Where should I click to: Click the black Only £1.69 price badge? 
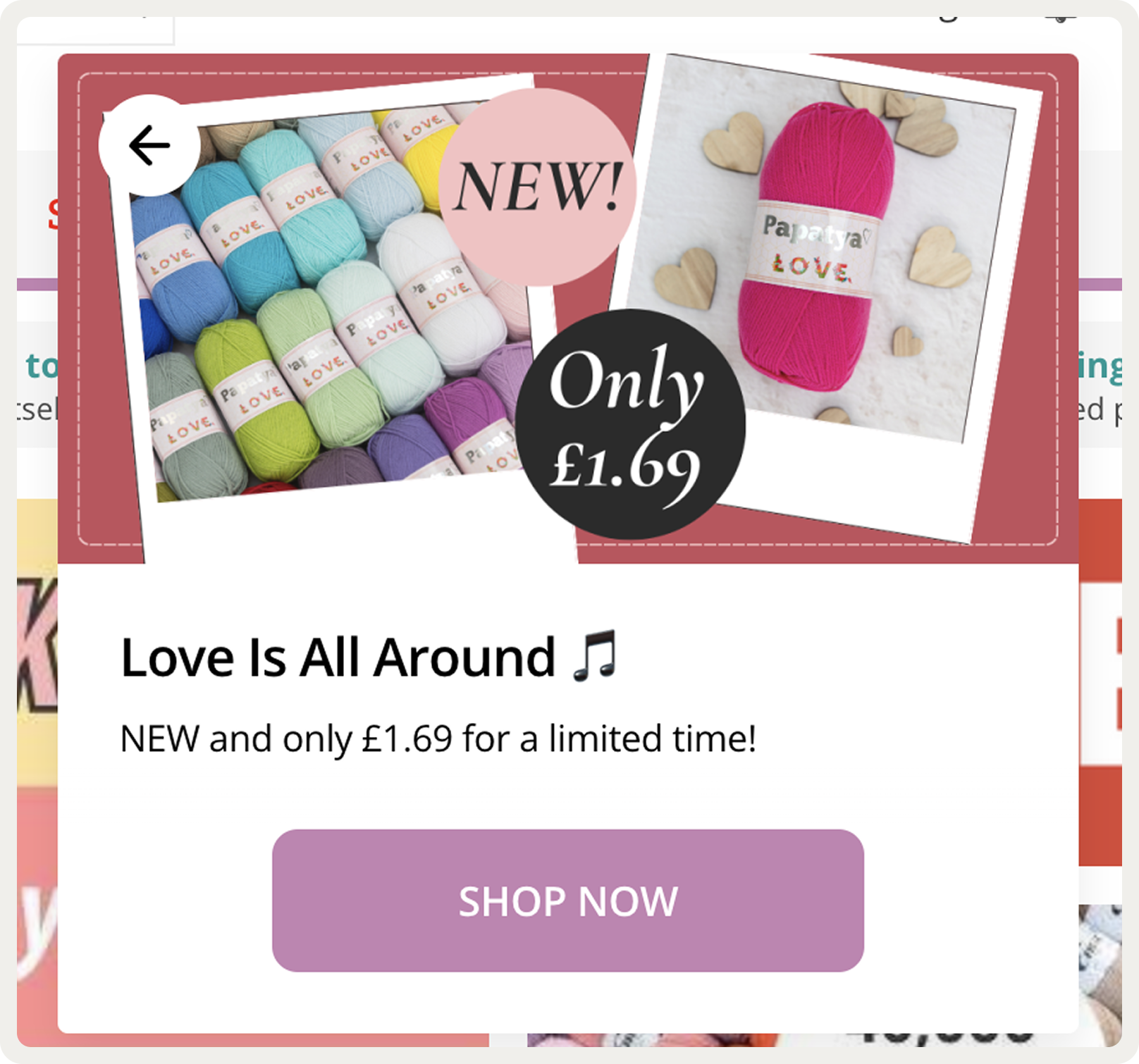[630, 424]
